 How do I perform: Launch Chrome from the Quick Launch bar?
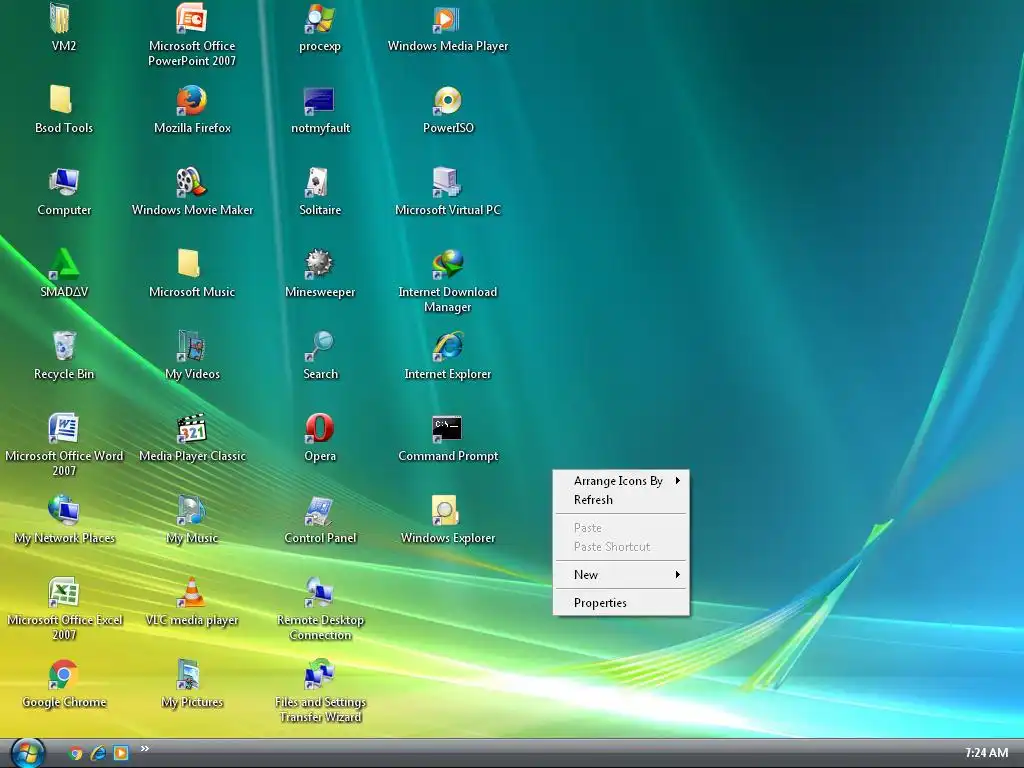pyautogui.click(x=76, y=753)
